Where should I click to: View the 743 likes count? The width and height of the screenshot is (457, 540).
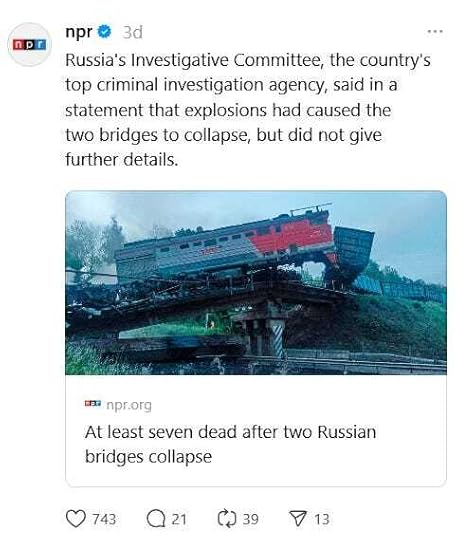[104, 519]
